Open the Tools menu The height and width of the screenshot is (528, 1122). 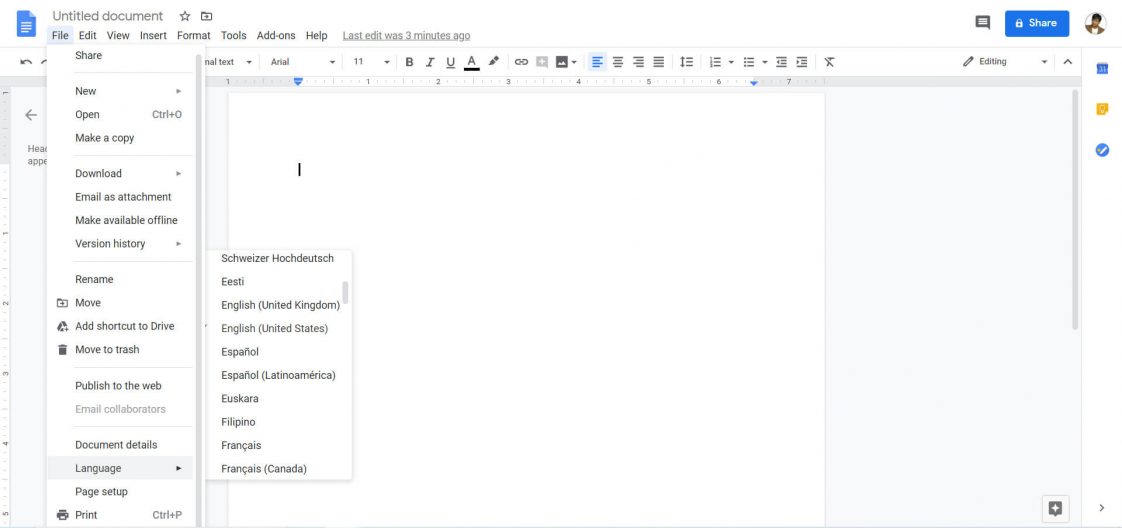coord(233,36)
